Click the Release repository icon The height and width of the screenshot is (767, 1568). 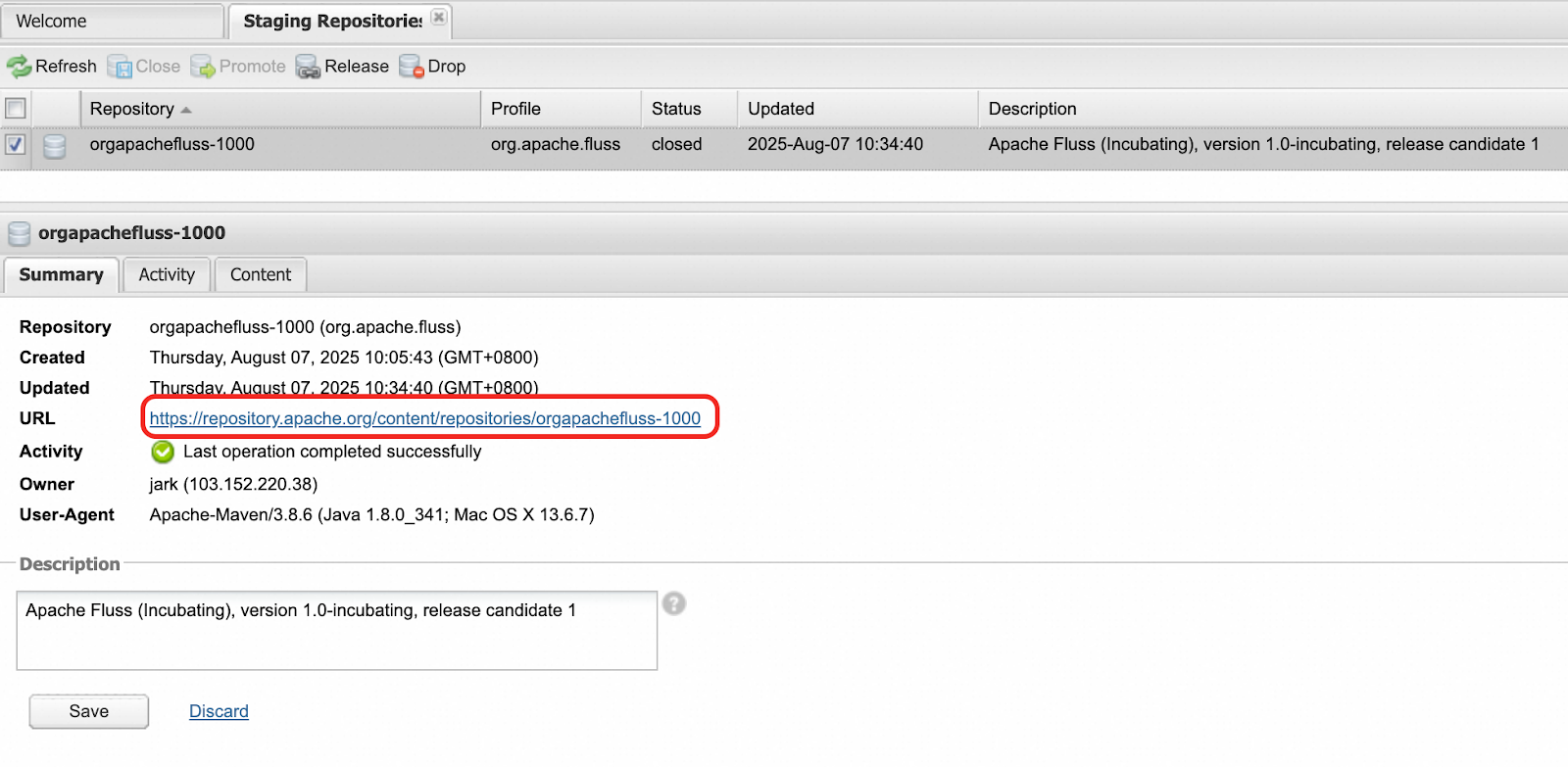tap(308, 67)
